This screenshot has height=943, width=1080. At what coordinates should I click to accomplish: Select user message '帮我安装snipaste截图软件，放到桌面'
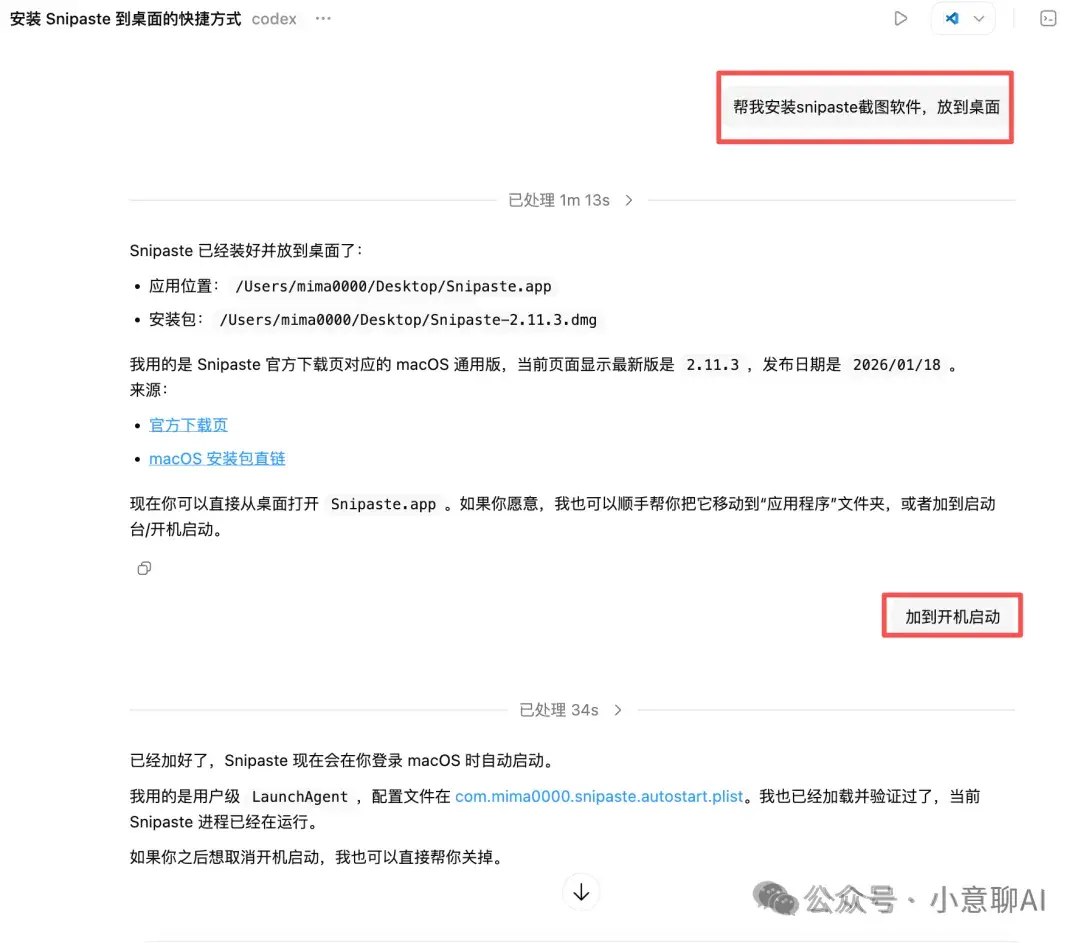pos(866,107)
